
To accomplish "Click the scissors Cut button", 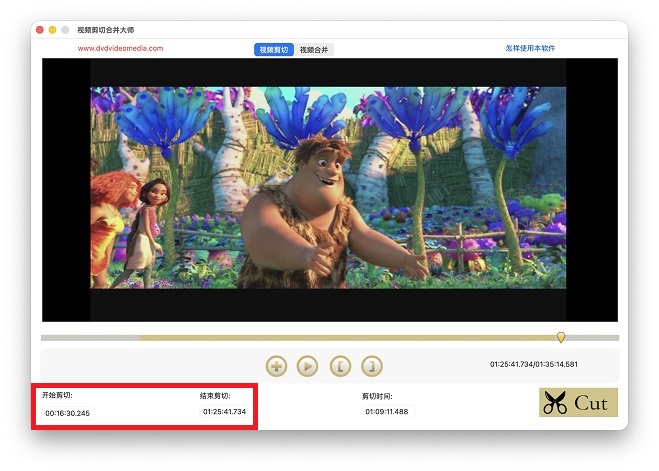I will 578,403.
